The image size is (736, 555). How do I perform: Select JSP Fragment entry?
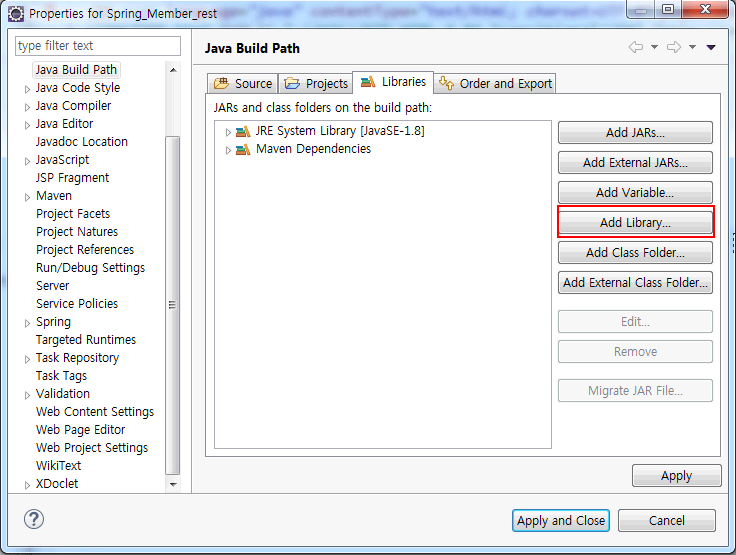tap(72, 178)
